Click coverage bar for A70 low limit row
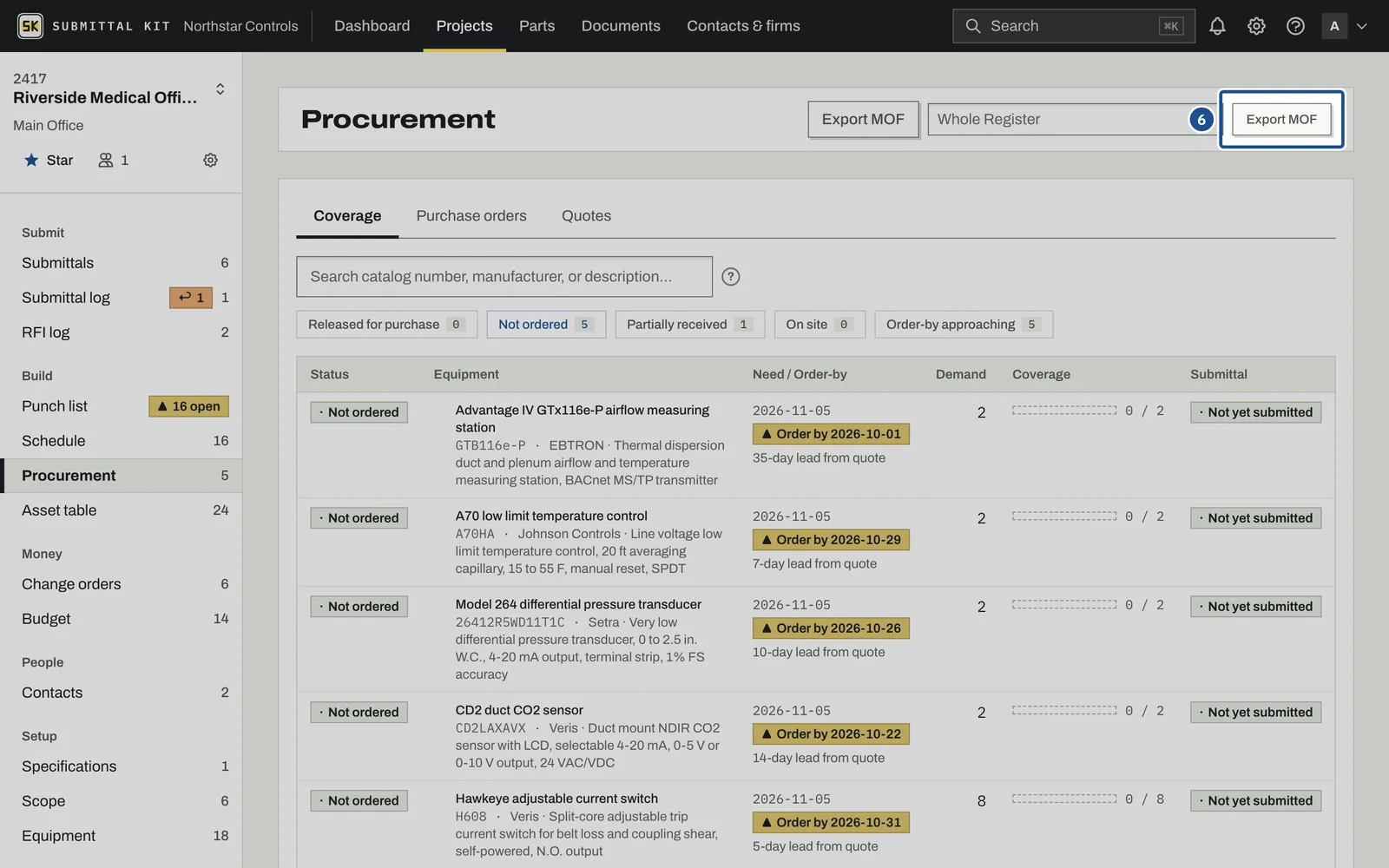 1064,516
